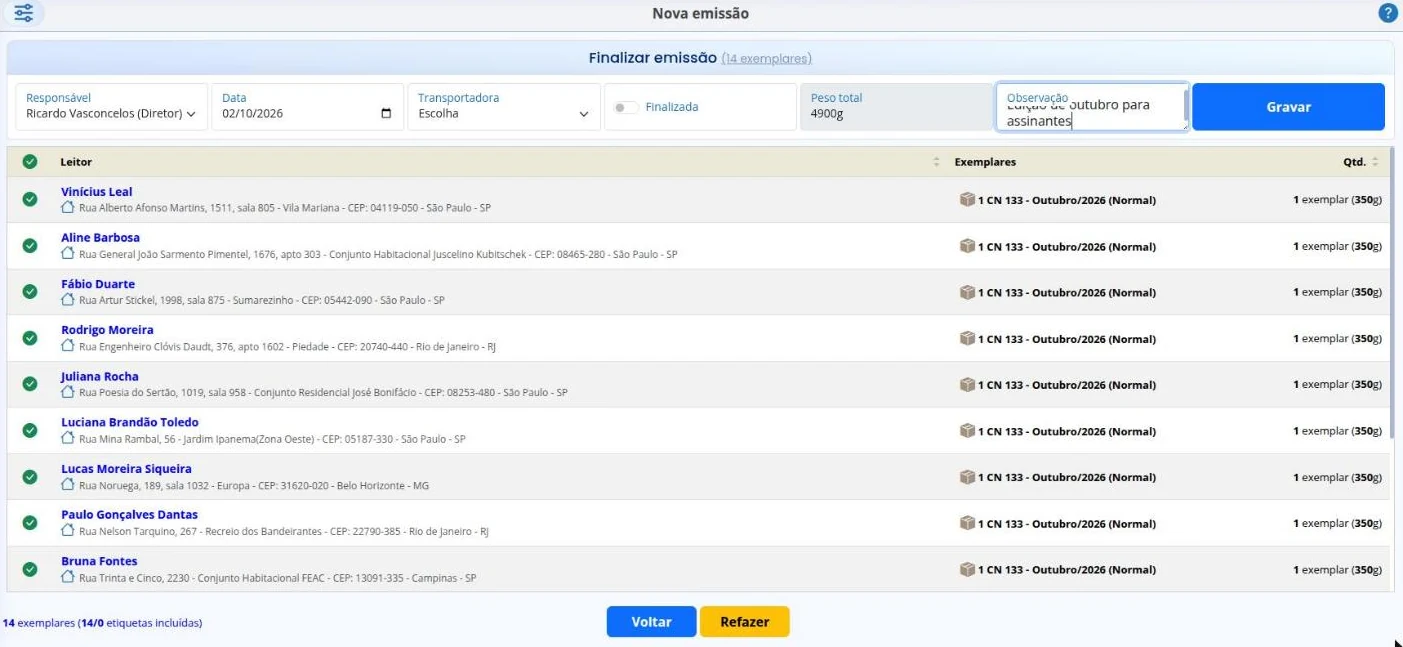Click package icon in Vinícius Leal row
The width and height of the screenshot is (1403, 647).
[967, 199]
